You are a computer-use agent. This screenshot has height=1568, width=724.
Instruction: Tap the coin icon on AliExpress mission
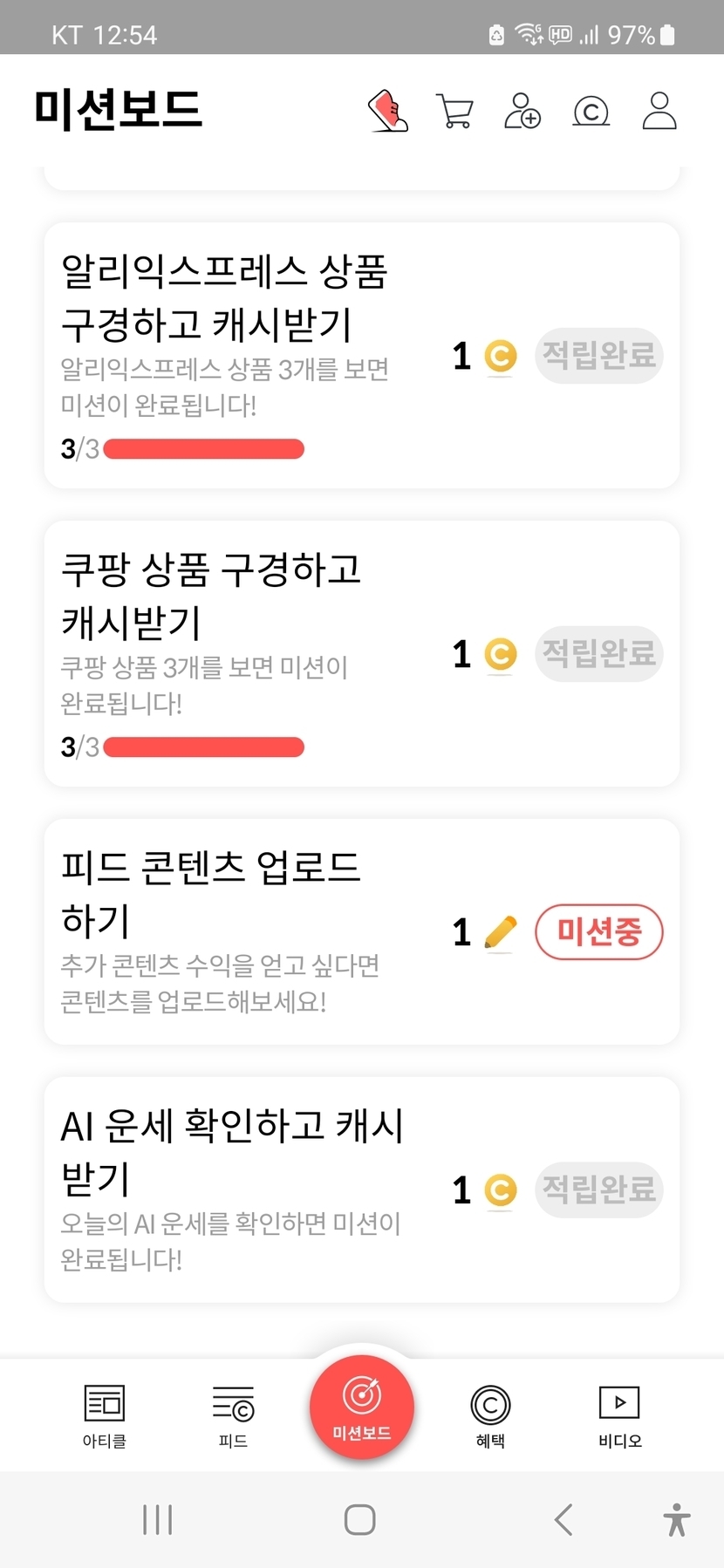(501, 356)
